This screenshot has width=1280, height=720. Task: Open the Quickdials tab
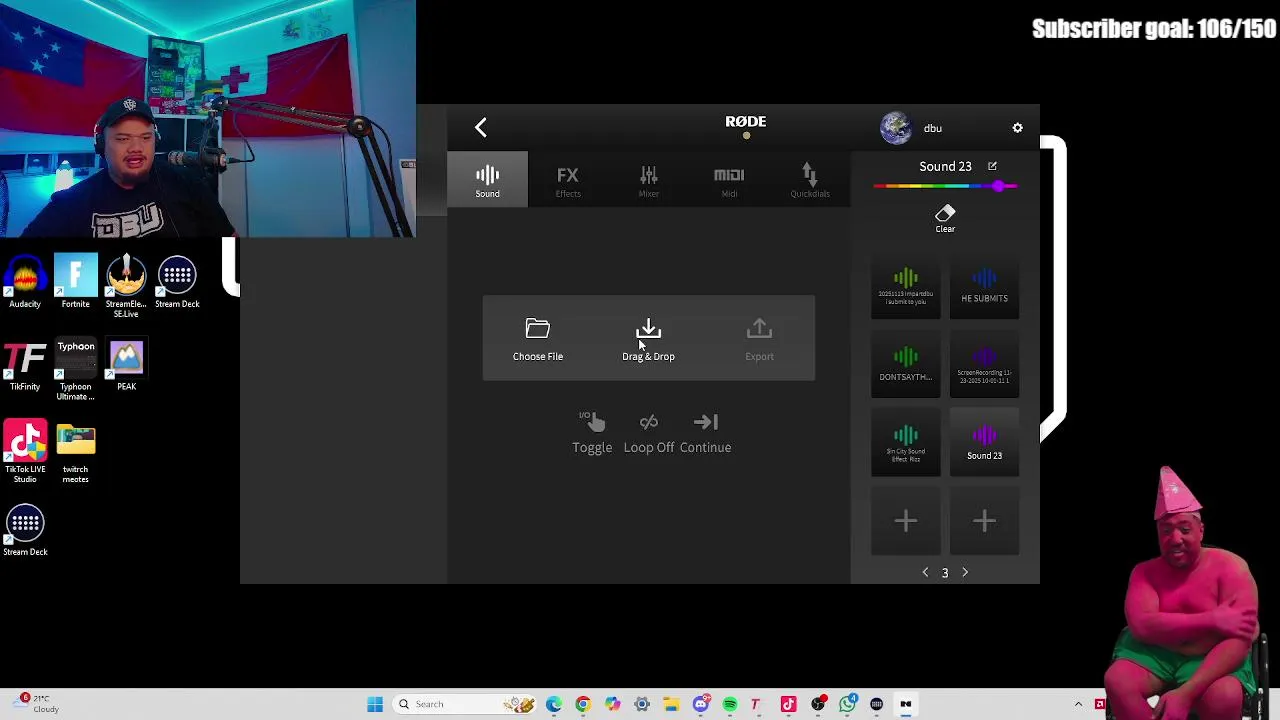click(x=810, y=180)
